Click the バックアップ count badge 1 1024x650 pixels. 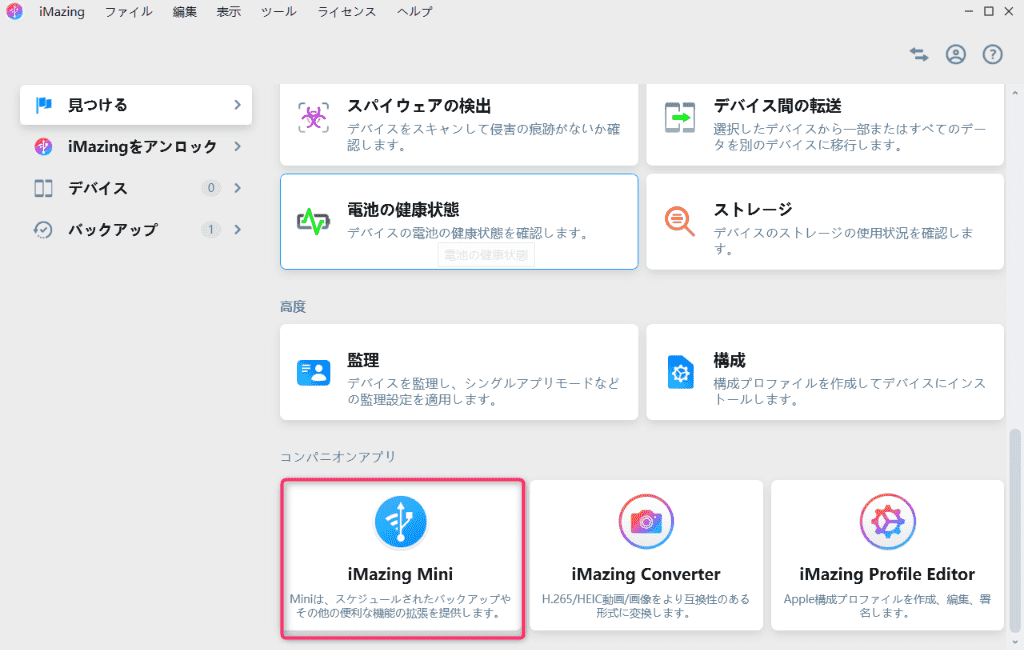[211, 230]
